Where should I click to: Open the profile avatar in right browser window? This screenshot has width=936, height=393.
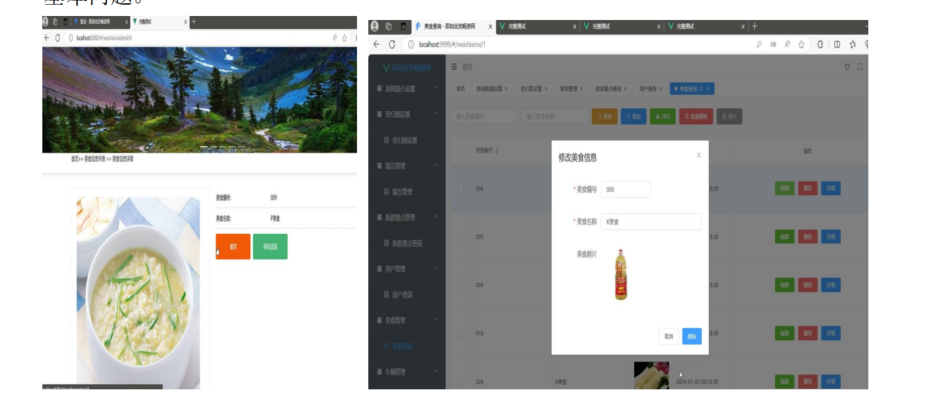tap(374, 26)
